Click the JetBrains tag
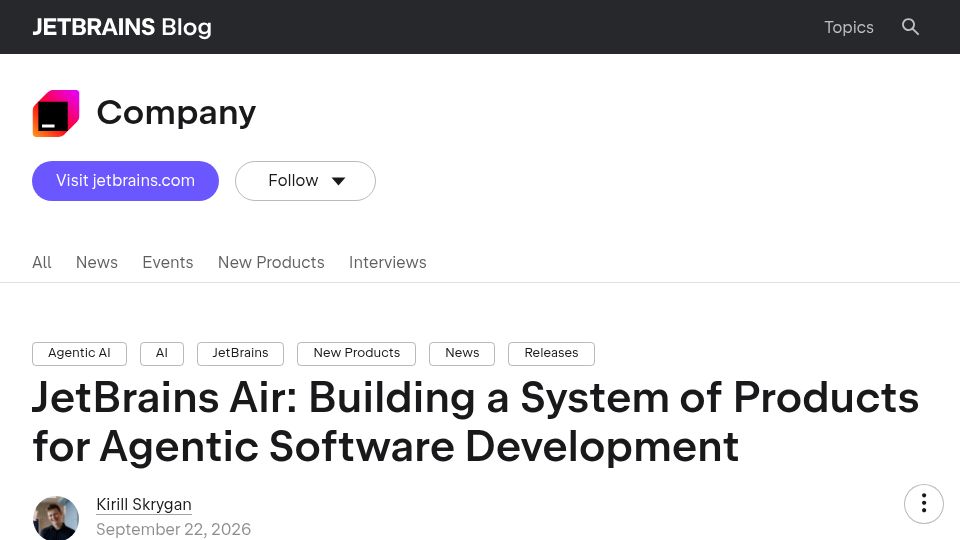 tap(241, 353)
